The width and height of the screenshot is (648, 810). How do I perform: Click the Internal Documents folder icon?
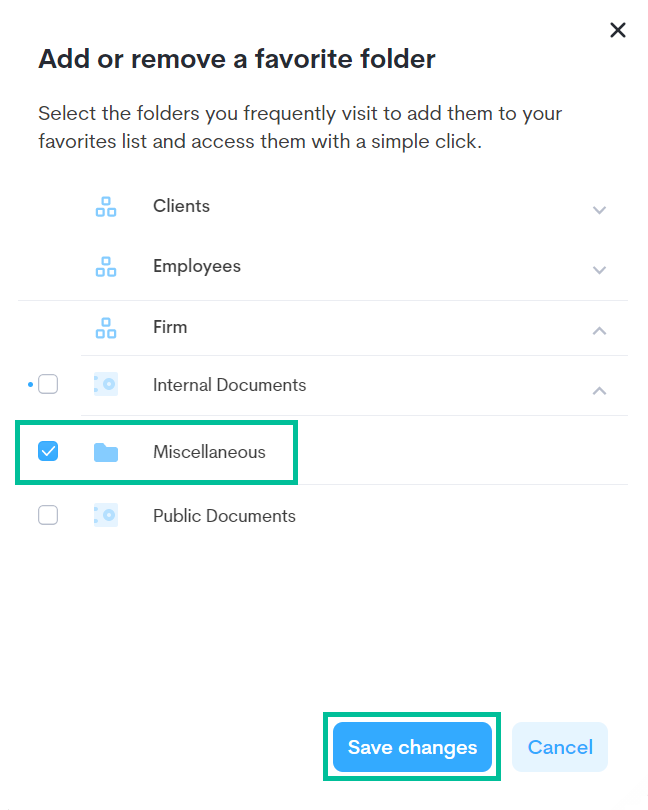coord(106,385)
